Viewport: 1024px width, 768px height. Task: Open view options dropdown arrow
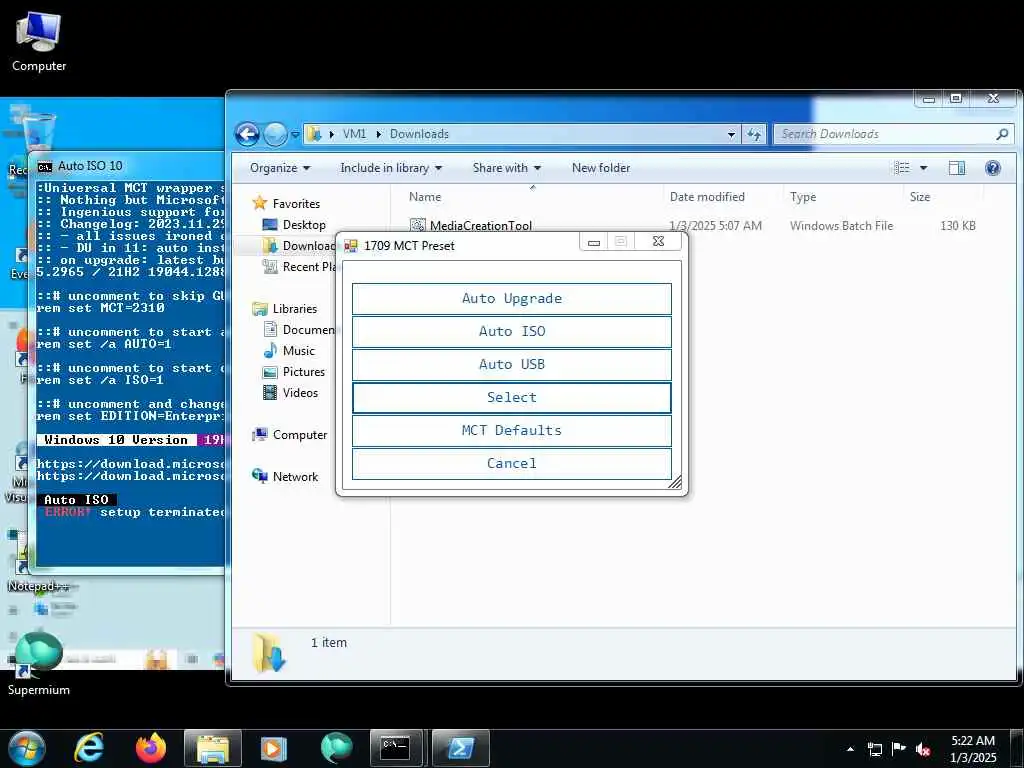923,168
